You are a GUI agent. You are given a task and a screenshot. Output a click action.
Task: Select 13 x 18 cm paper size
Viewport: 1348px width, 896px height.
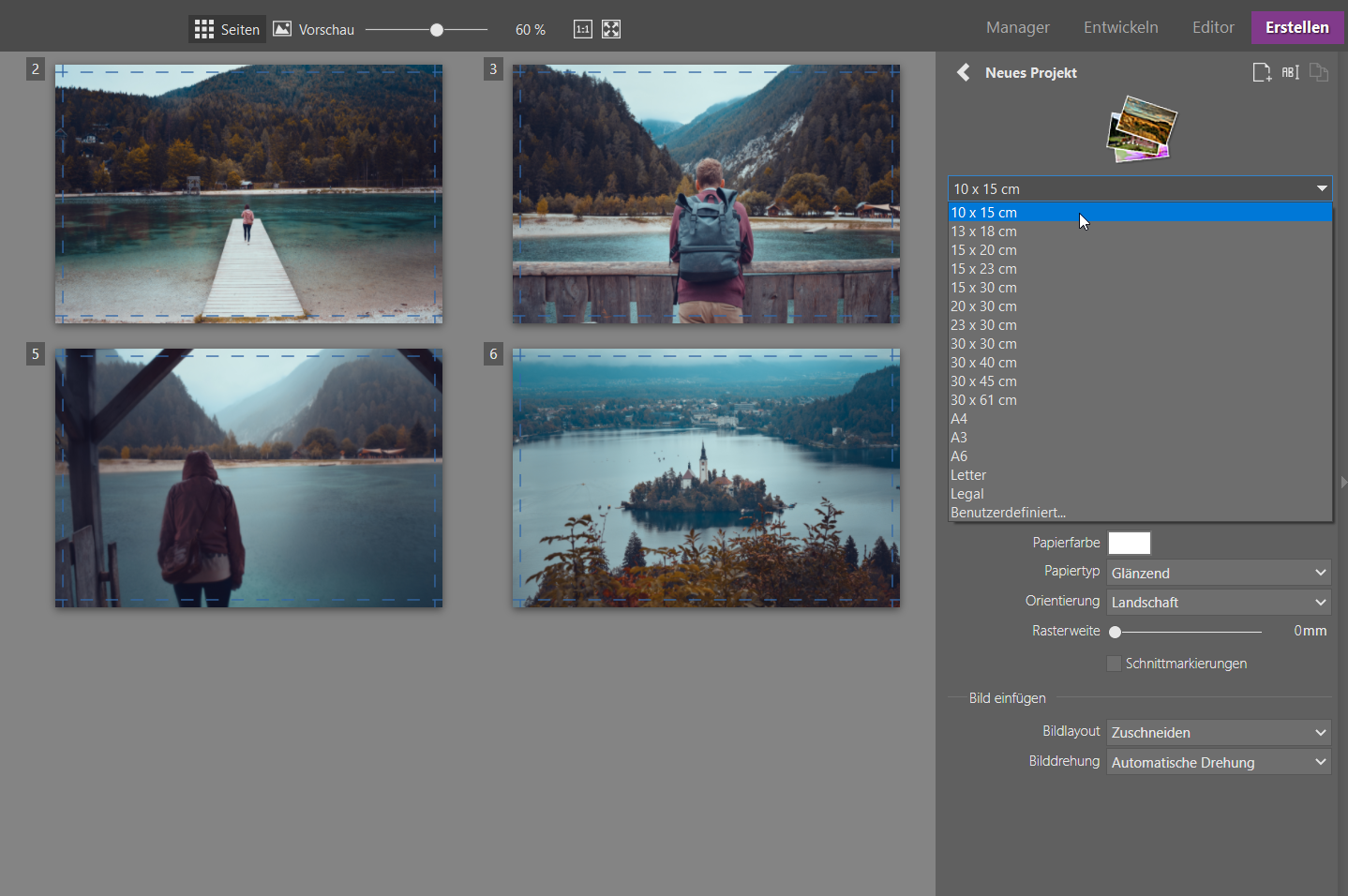tap(1140, 231)
